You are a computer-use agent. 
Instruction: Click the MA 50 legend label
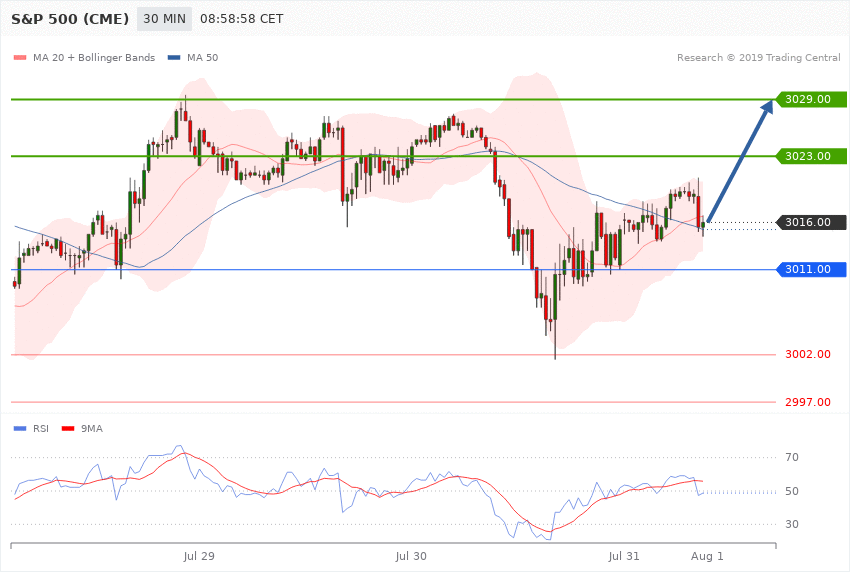coord(202,57)
